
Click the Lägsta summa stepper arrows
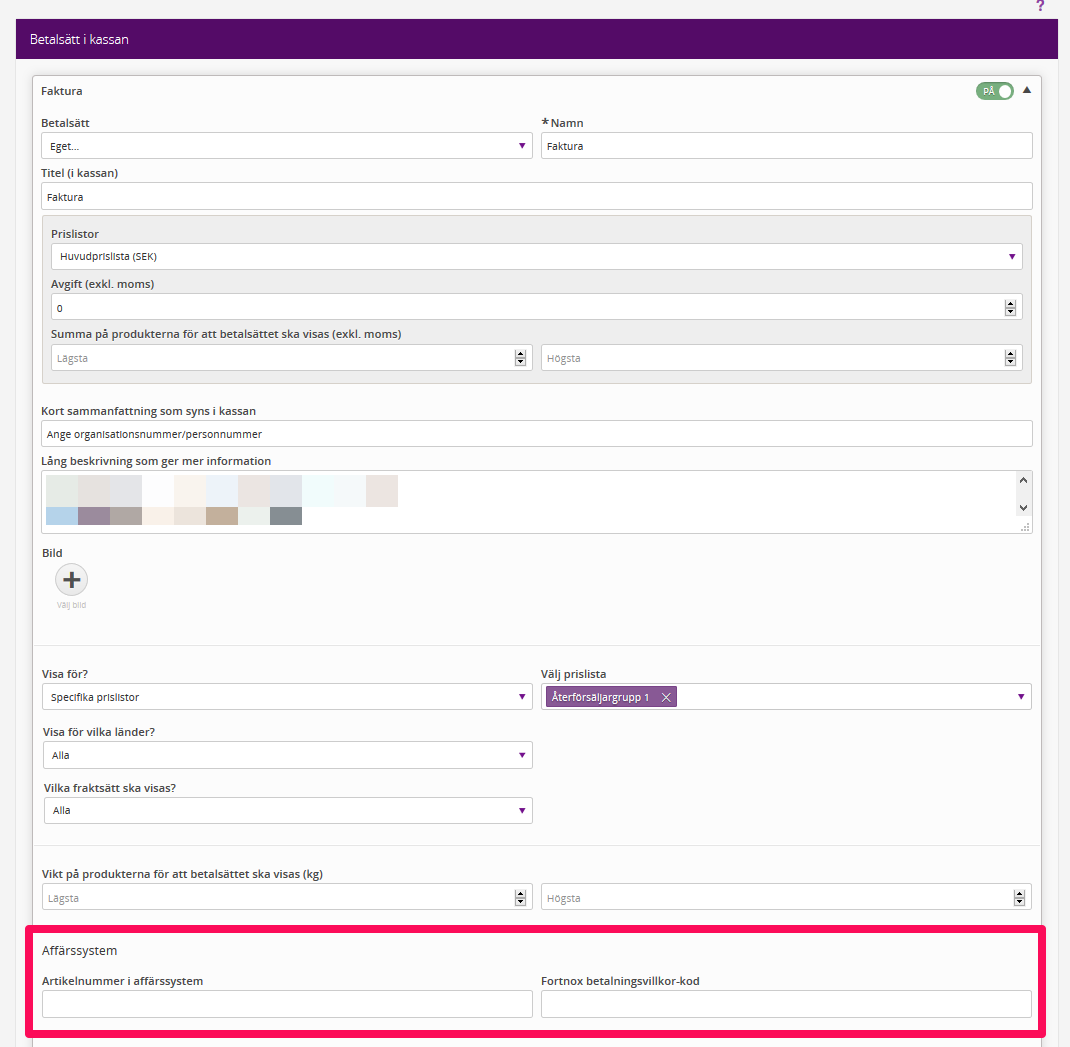click(520, 358)
